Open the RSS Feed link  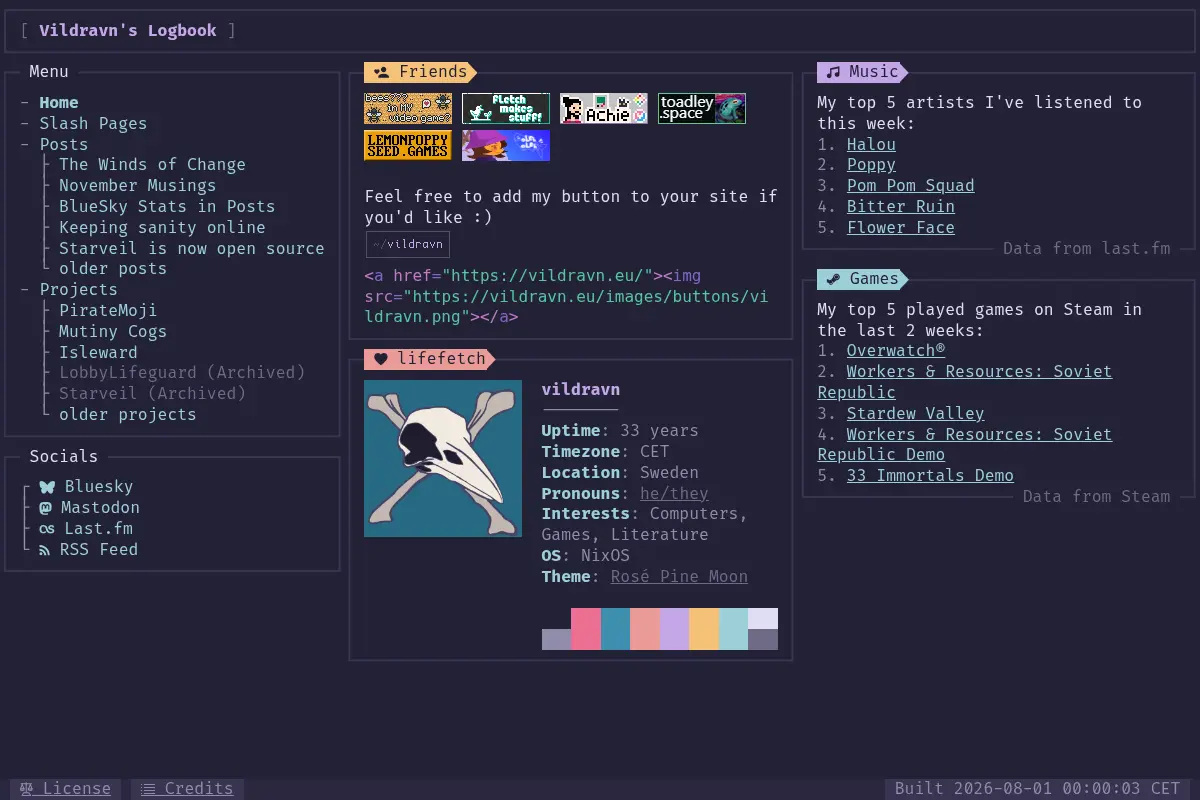(x=99, y=550)
